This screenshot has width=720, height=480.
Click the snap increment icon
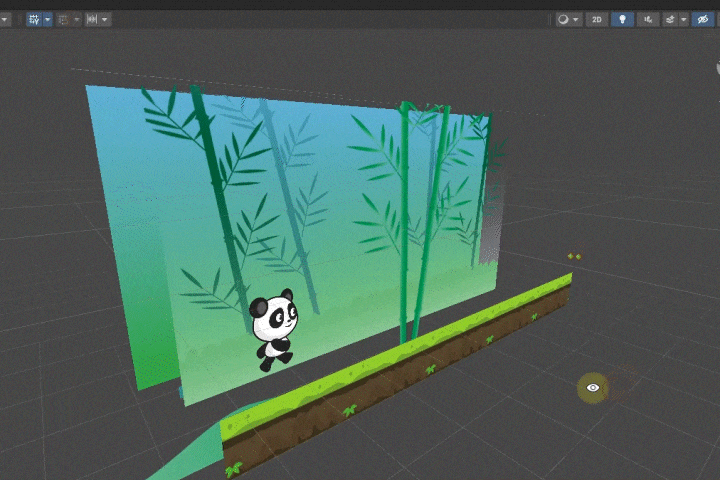click(x=93, y=19)
